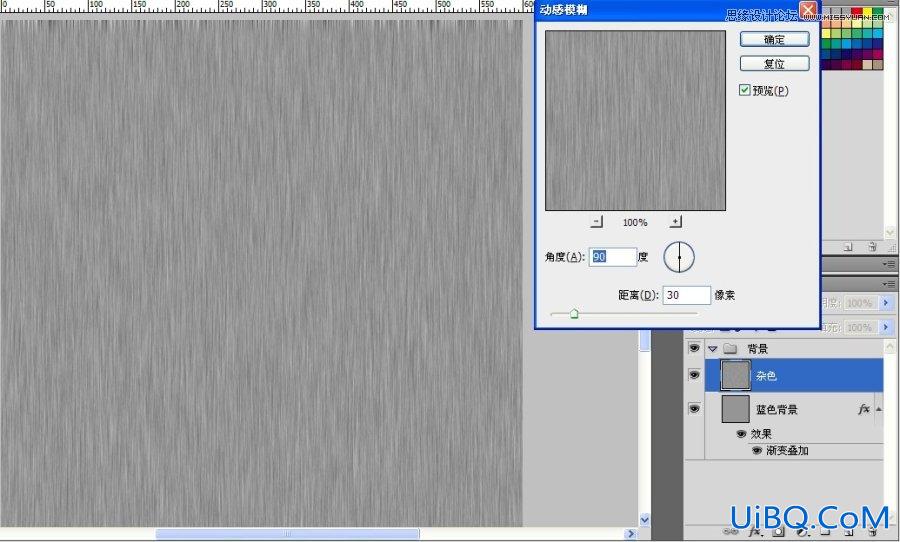Click the 杂色 layer thumbnail
The width and height of the screenshot is (900, 542).
coord(735,375)
